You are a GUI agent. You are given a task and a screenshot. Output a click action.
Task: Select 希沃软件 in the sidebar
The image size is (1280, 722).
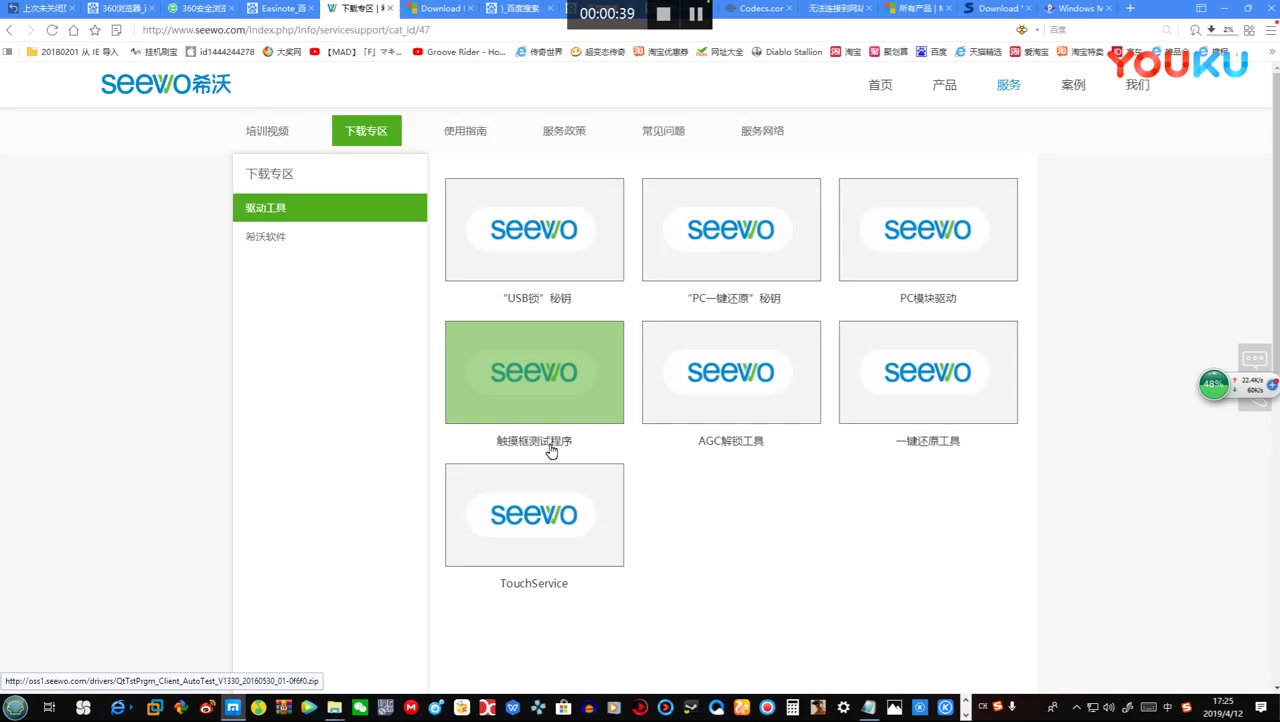[266, 237]
